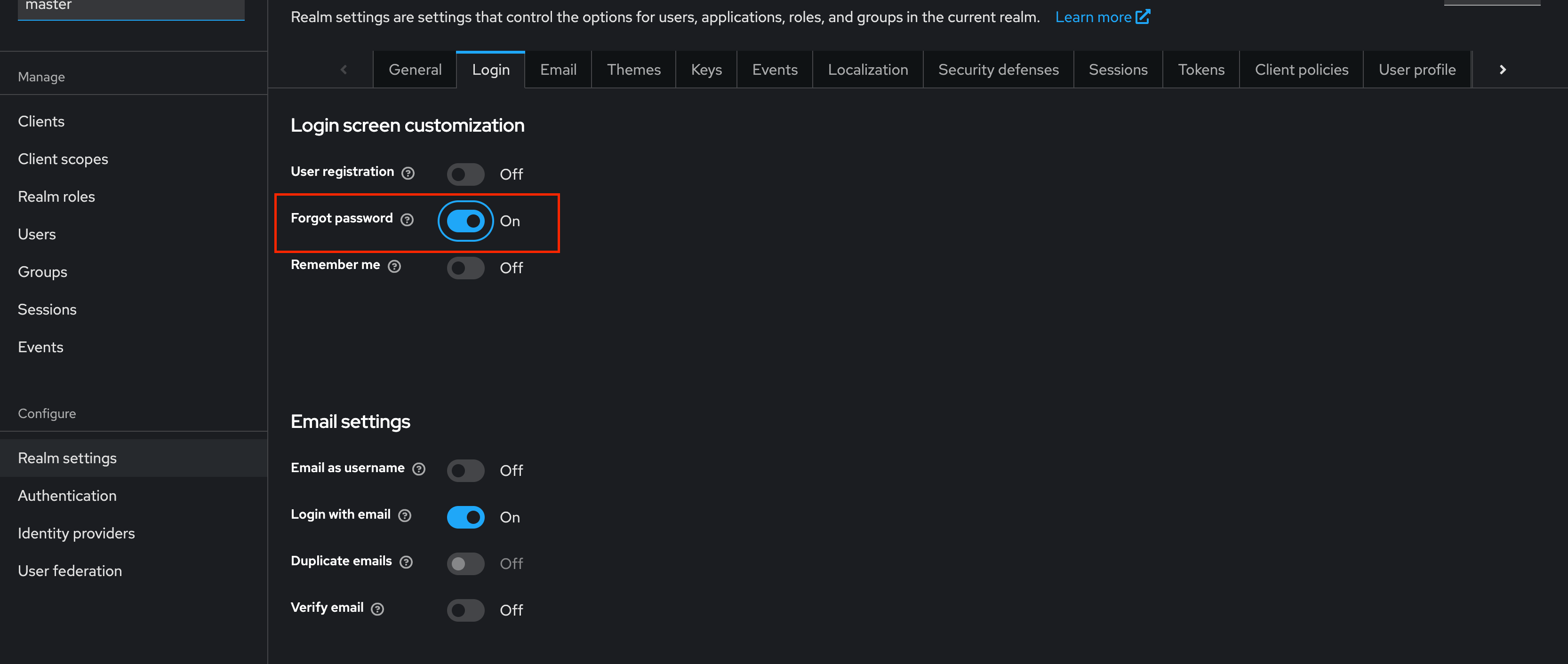Open Authentication in the sidebar
The height and width of the screenshot is (664, 1568).
click(x=133, y=496)
